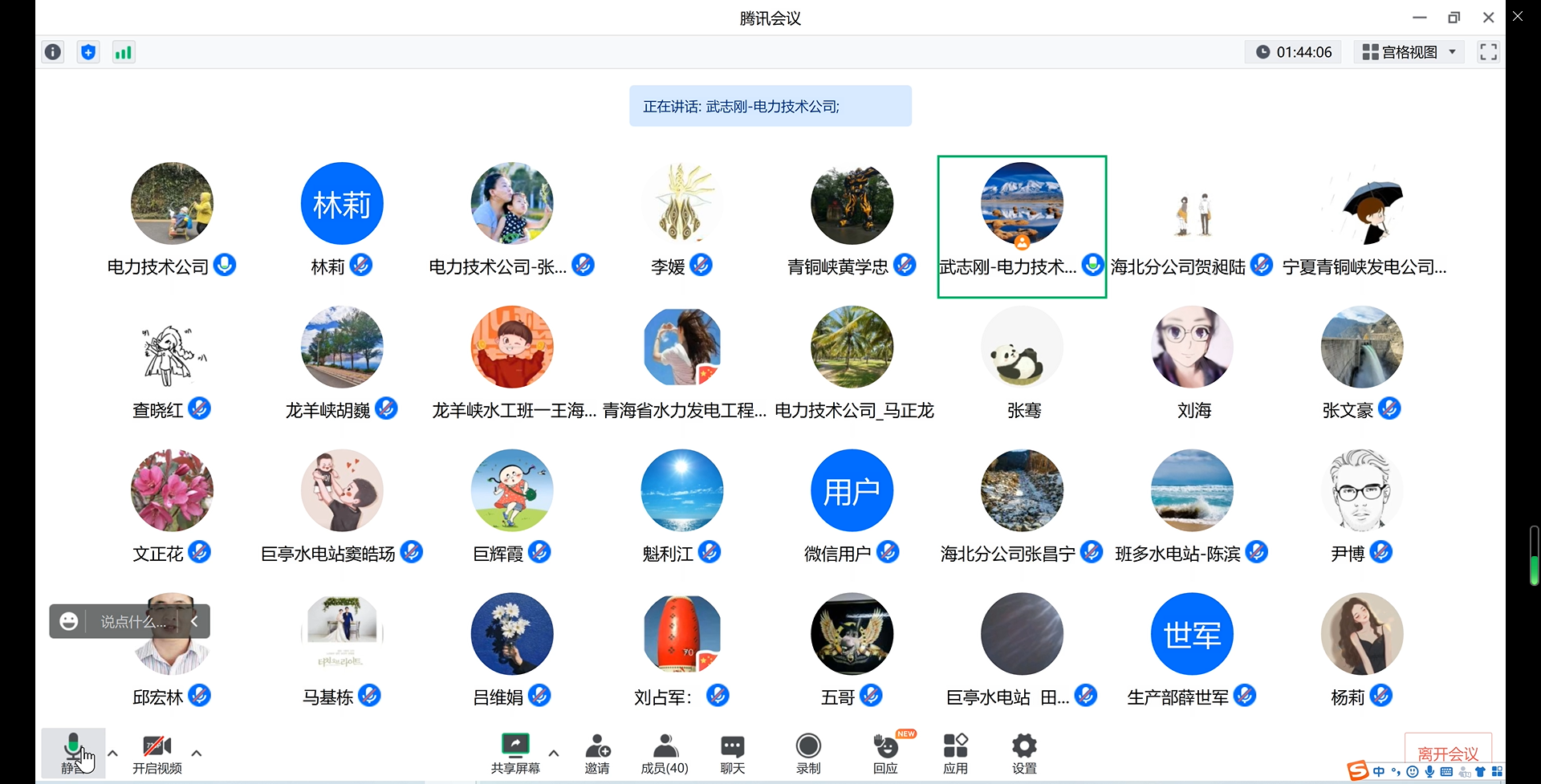
Task: Switch the 中 Chinese input mode indicator
Action: pyautogui.click(x=1379, y=772)
